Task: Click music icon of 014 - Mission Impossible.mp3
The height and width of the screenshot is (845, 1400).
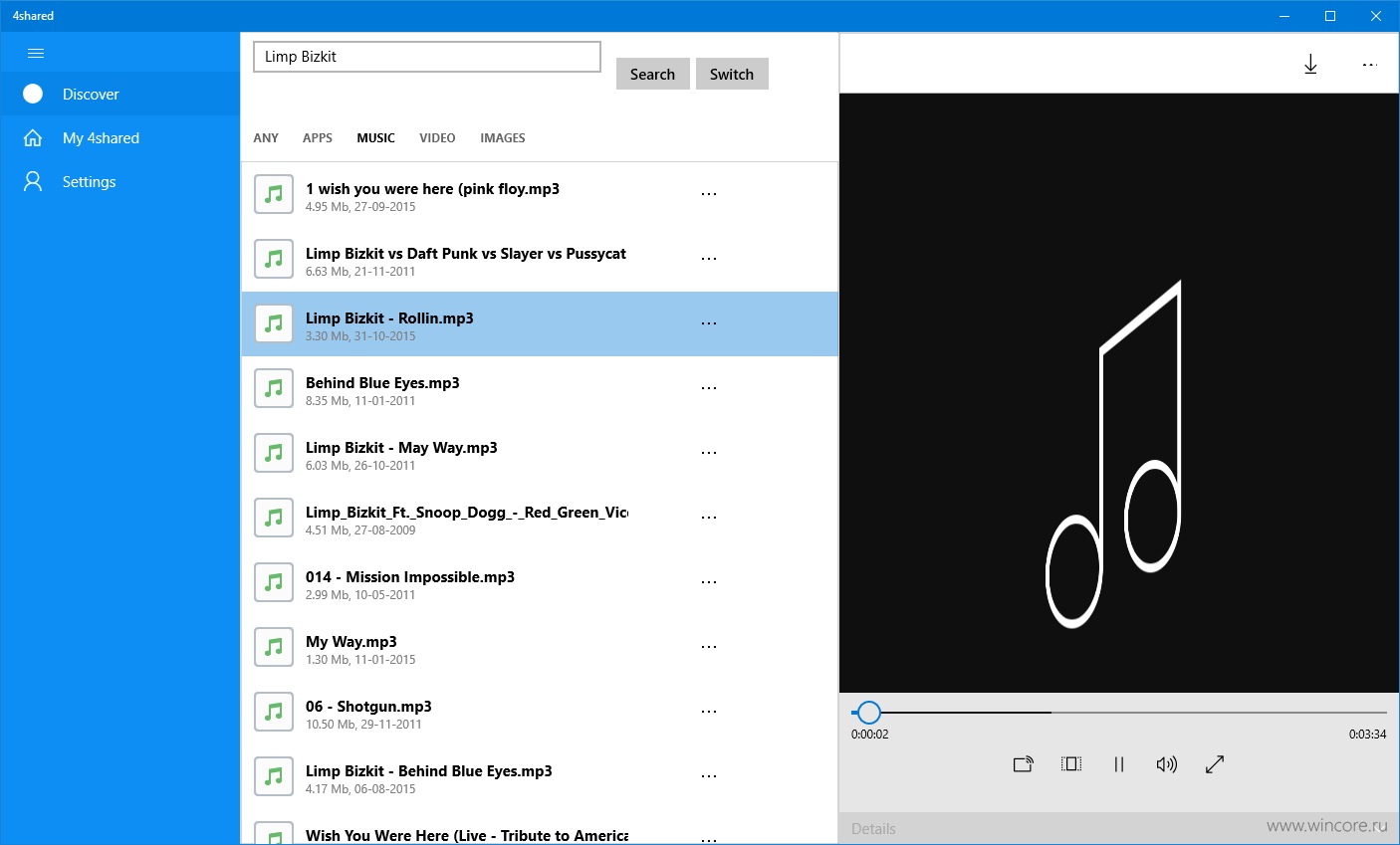Action: (274, 582)
